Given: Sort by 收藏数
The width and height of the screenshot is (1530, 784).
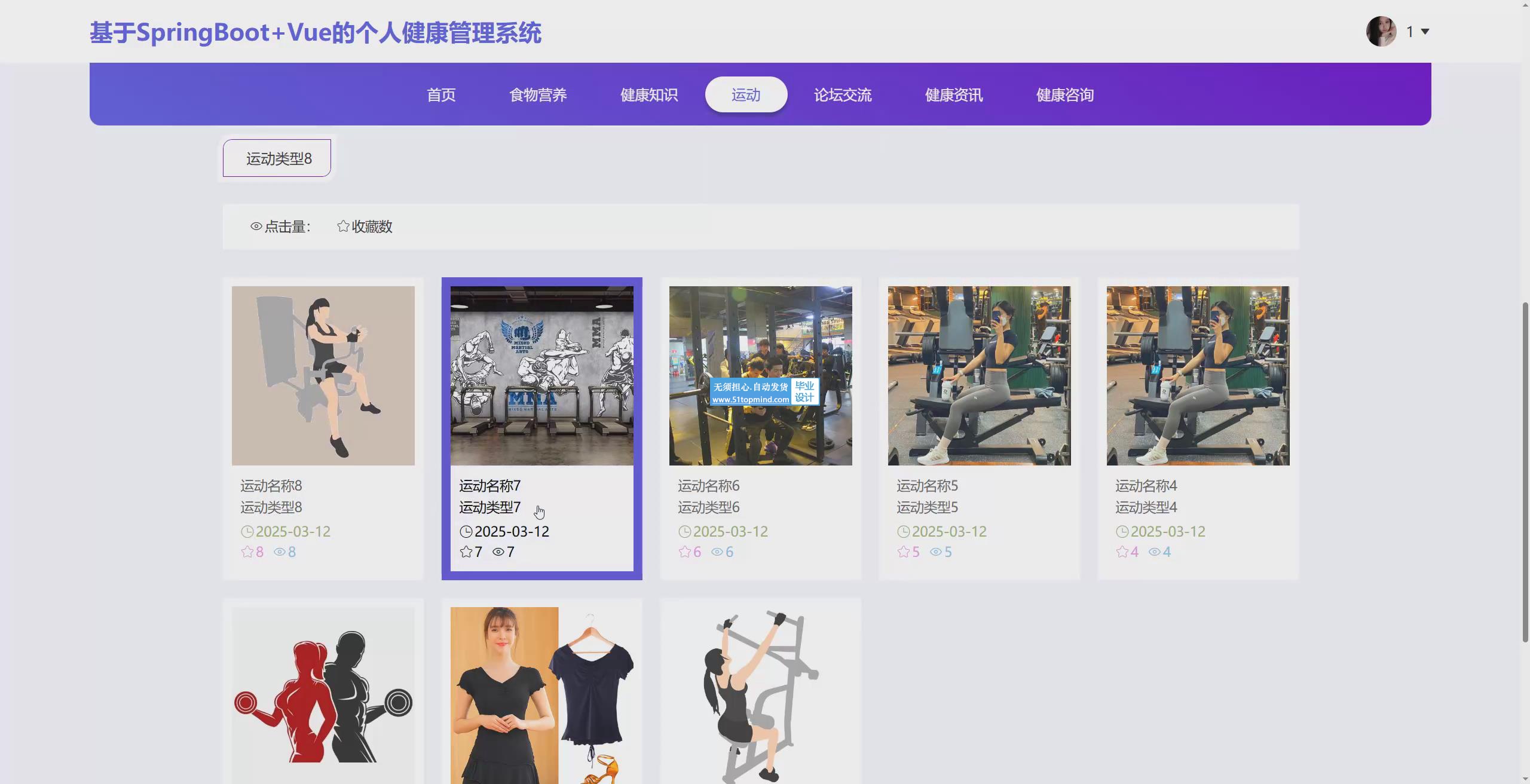Looking at the screenshot, I should coord(371,226).
